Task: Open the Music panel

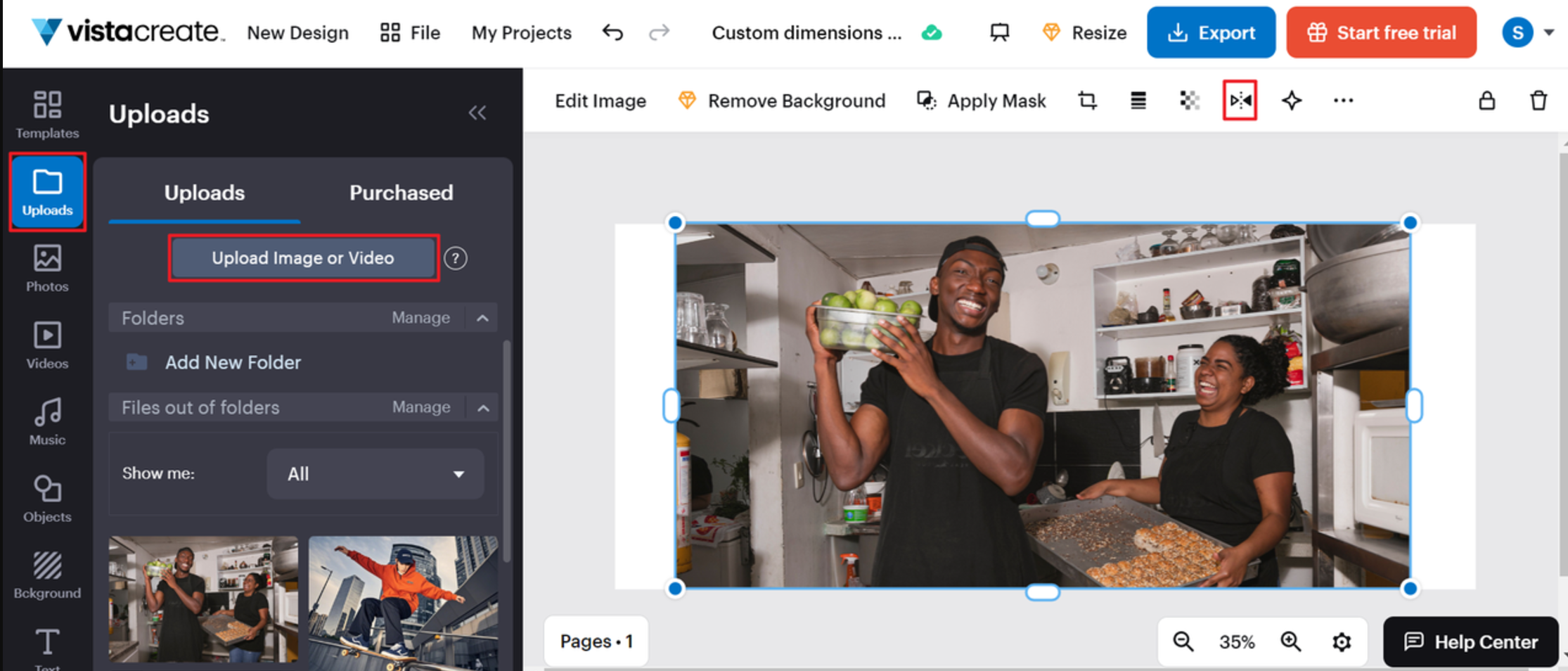Action: 47,421
